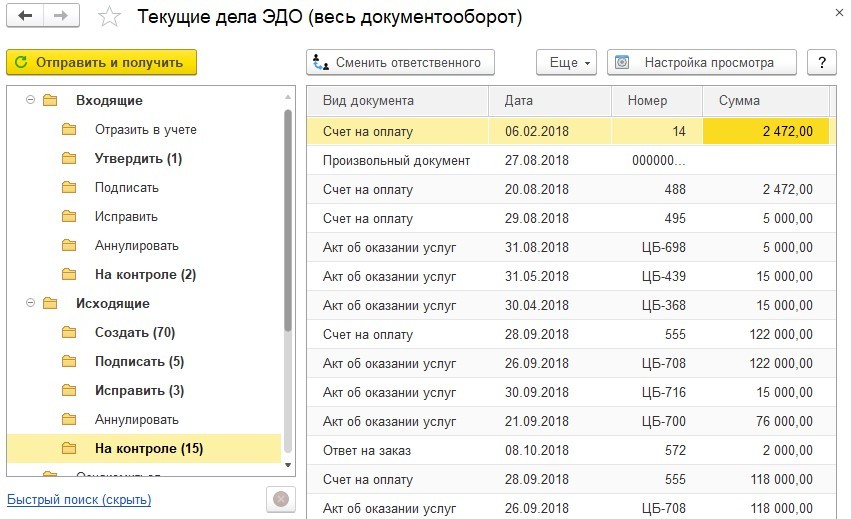Collapse the Входящие tree group
The width and height of the screenshot is (851, 519).
[x=30, y=101]
